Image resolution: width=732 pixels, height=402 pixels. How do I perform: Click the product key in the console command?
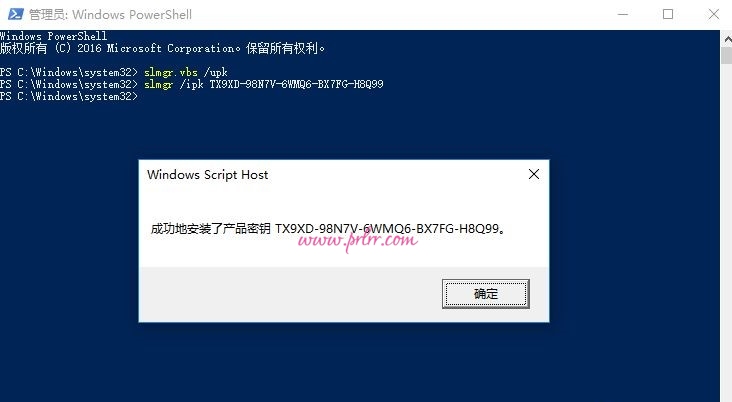[296, 84]
